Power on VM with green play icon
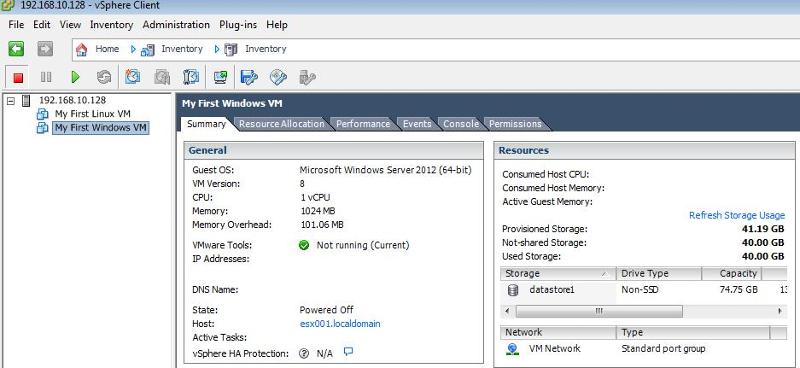Screen dimensions: 800x368 (x=76, y=77)
